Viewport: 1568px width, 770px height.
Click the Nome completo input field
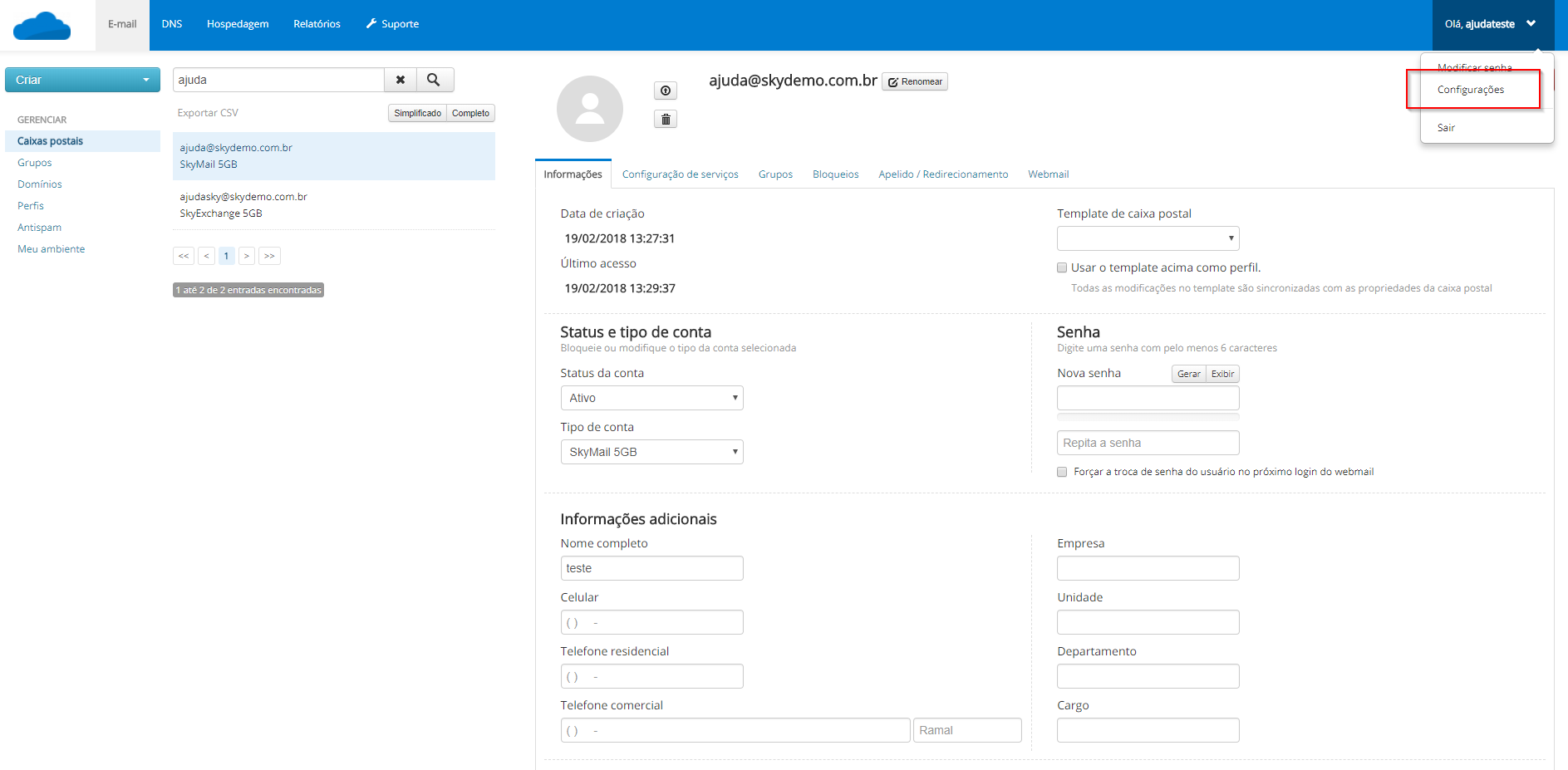[651, 568]
